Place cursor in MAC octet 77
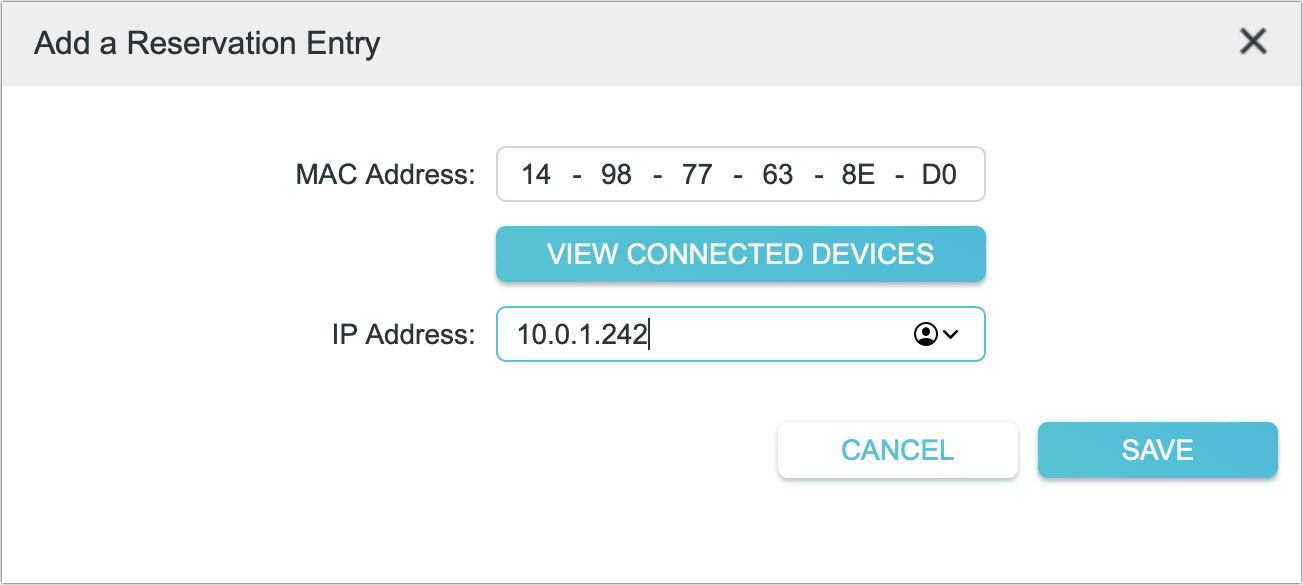The height and width of the screenshot is (585, 1303). 696,175
